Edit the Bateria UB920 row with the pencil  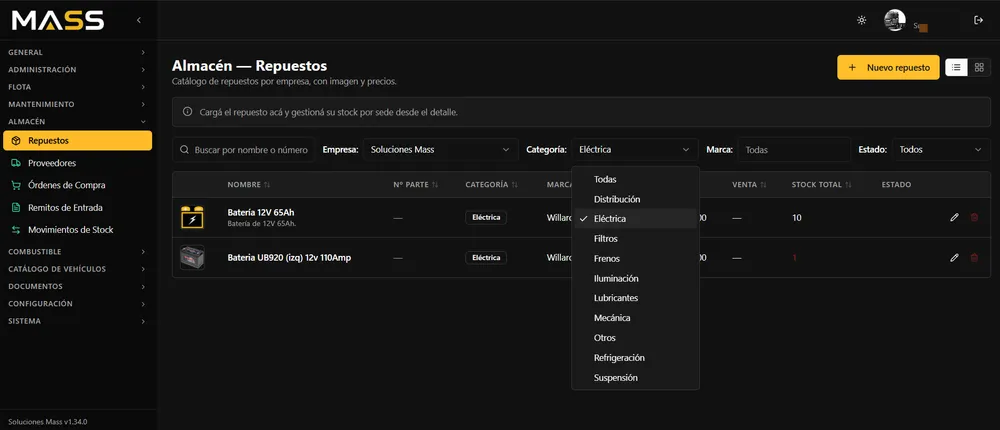[954, 258]
